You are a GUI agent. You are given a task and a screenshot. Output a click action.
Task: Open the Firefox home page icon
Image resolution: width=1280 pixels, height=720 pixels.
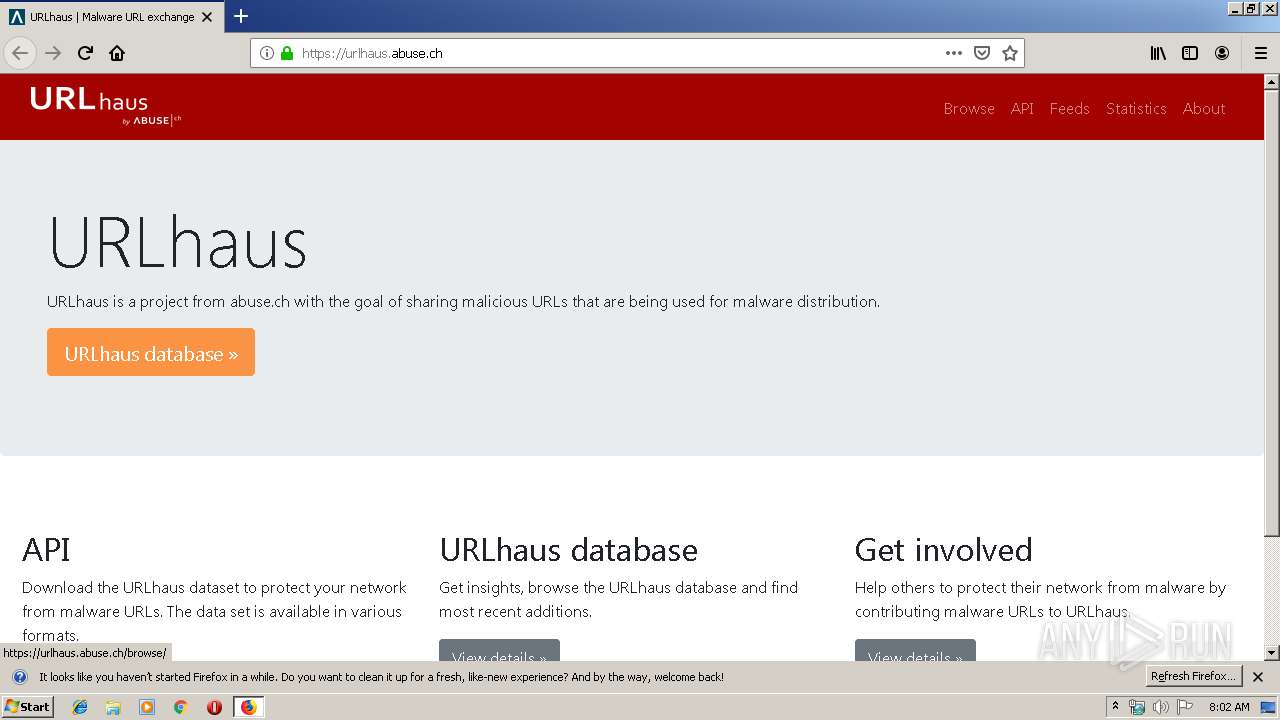click(x=117, y=53)
